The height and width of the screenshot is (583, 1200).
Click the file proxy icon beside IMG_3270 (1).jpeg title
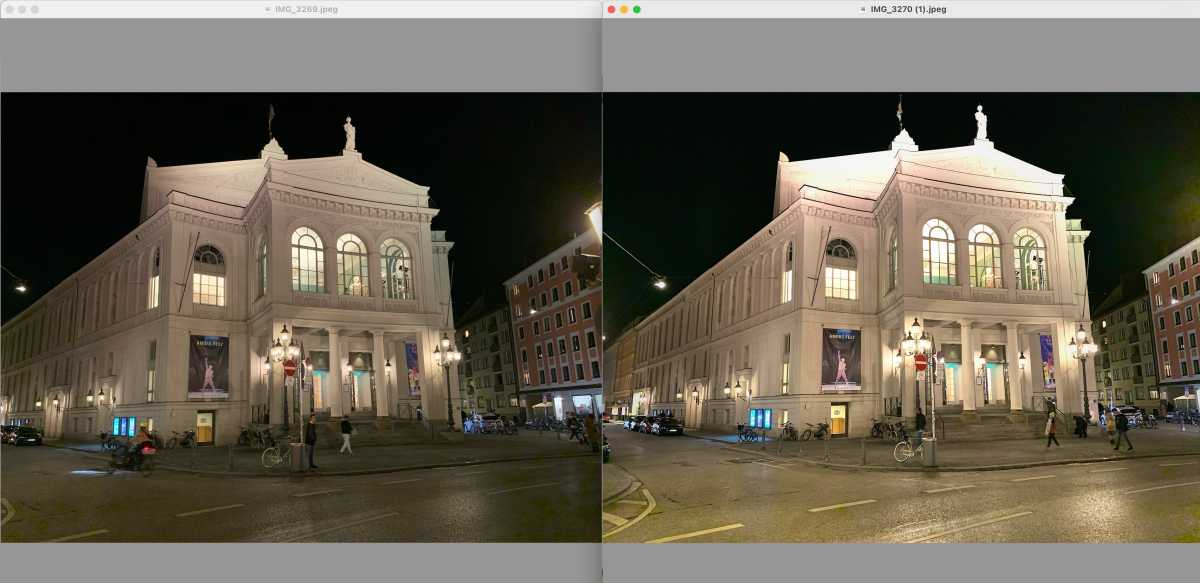(864, 9)
